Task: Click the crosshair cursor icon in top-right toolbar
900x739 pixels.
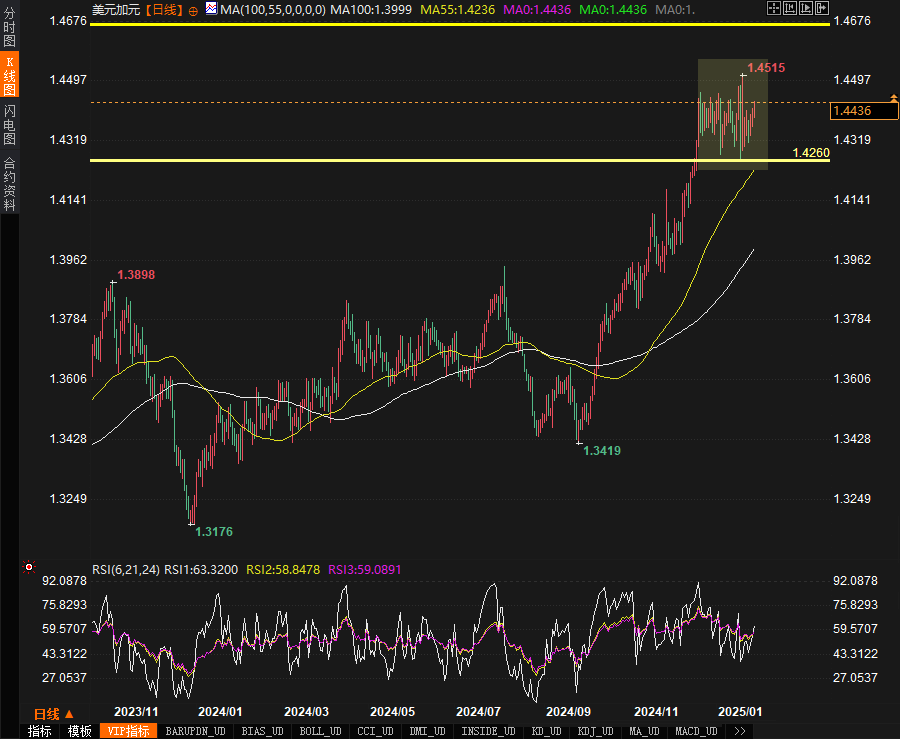Action: (773, 9)
